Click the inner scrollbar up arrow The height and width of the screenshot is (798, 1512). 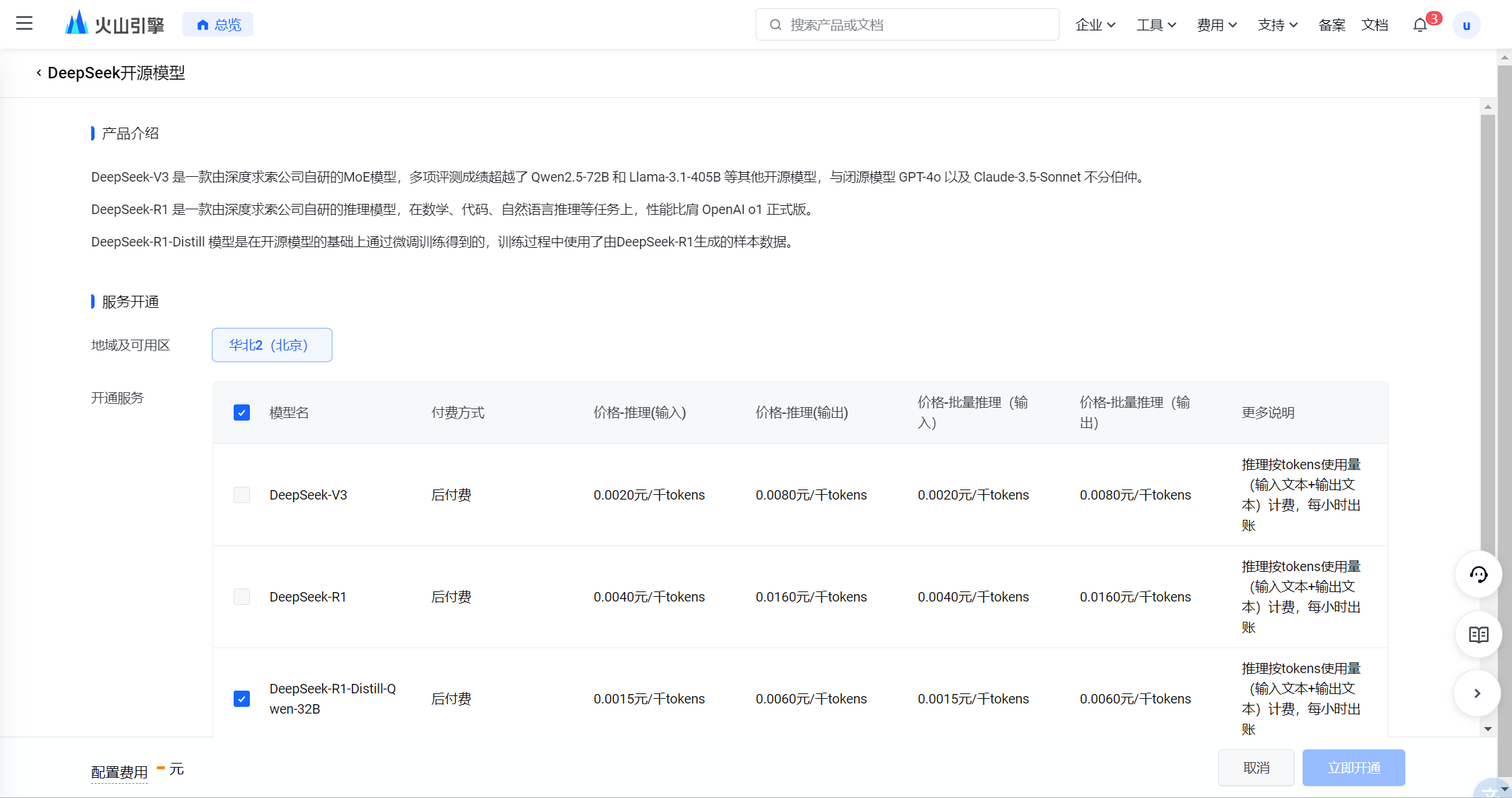(1488, 107)
